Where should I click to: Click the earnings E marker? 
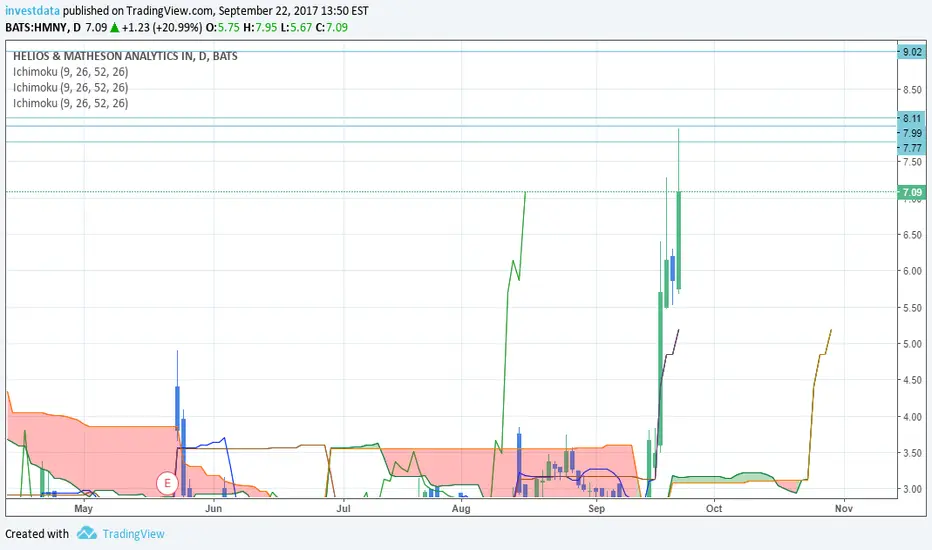point(168,483)
